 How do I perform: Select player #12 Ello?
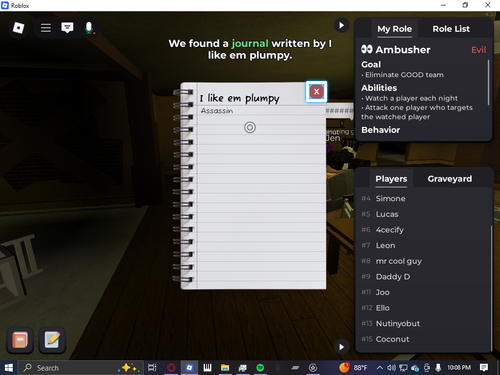[423, 308]
